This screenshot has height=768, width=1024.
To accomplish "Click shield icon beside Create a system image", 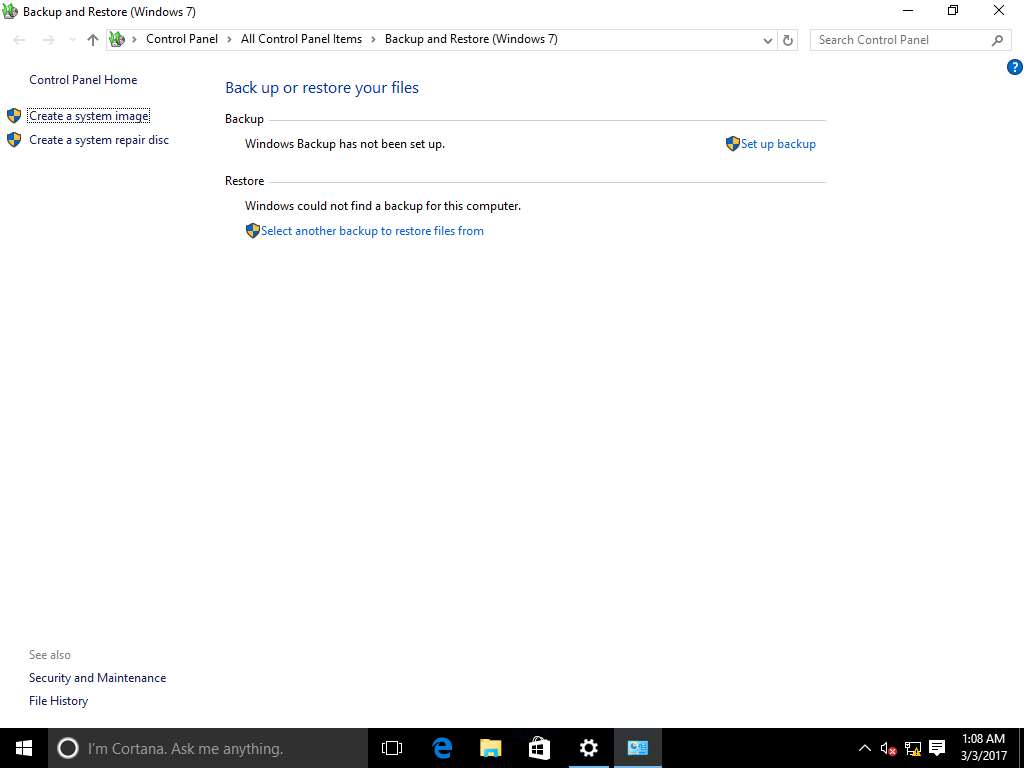I will click(x=14, y=116).
